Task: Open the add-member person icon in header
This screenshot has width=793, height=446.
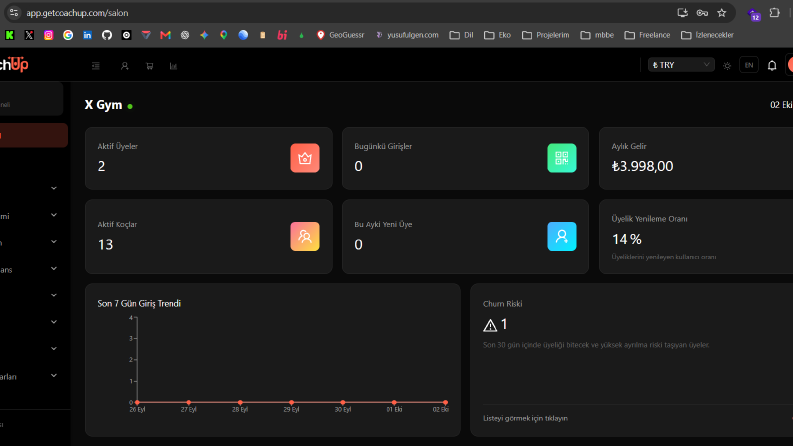Action: 124,66
